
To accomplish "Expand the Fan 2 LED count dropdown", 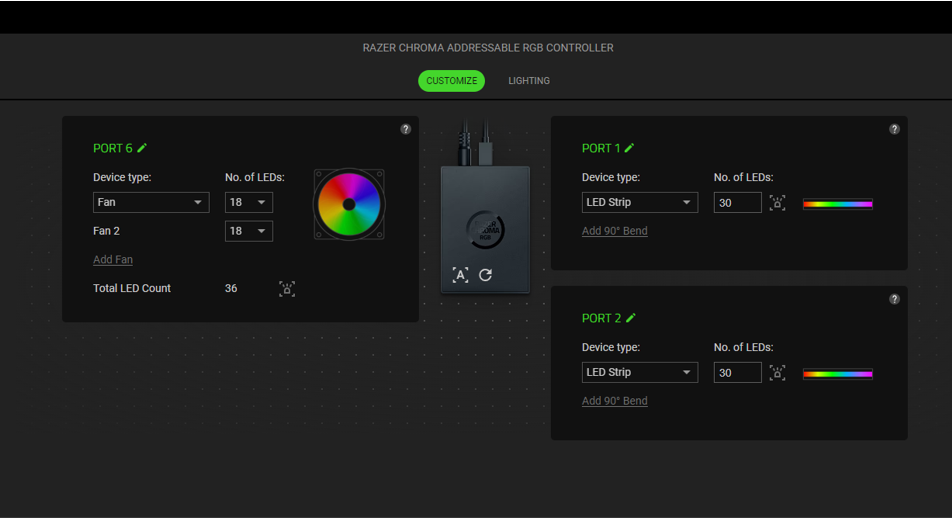I will click(249, 231).
